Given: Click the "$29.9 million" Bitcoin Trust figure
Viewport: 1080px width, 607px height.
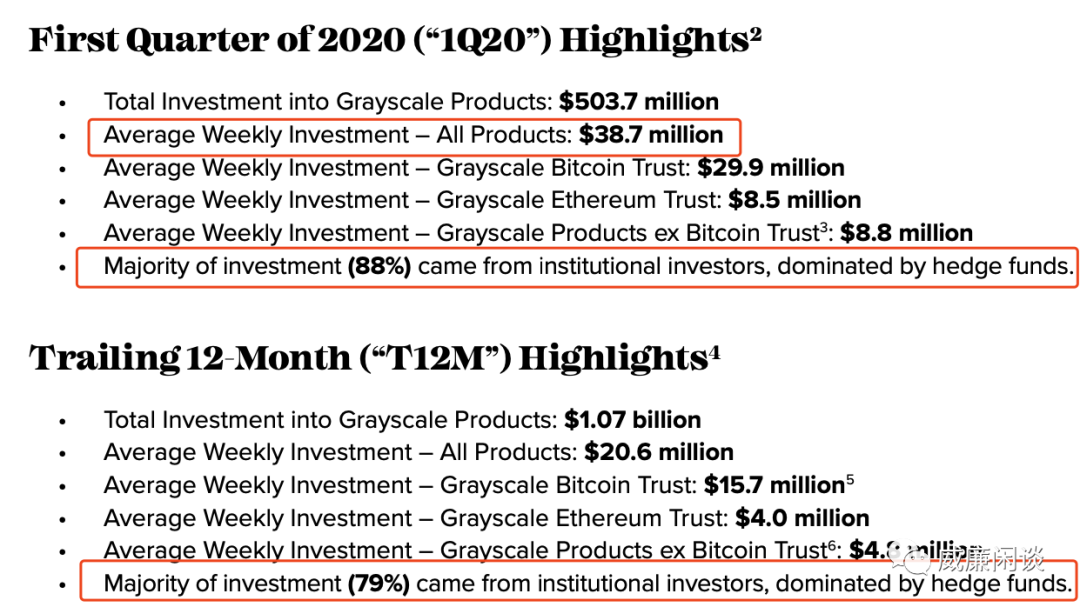Looking at the screenshot, I should (x=771, y=168).
